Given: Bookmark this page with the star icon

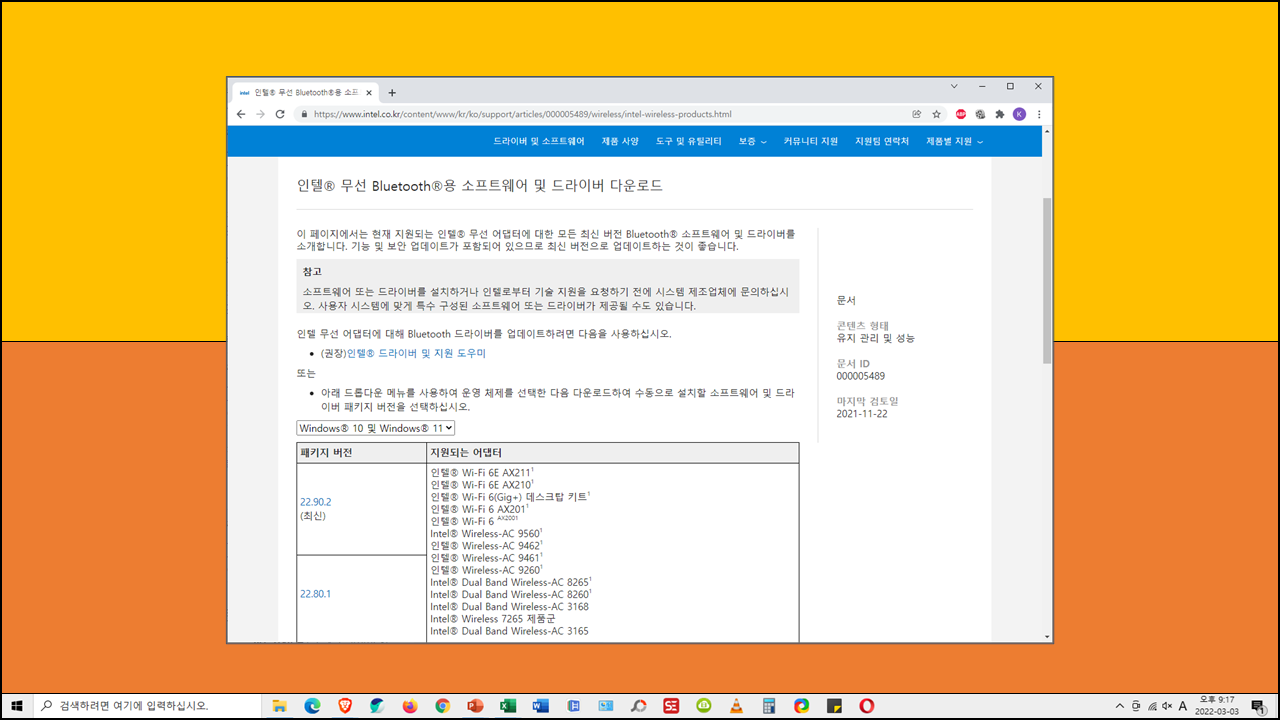Looking at the screenshot, I should 937,114.
